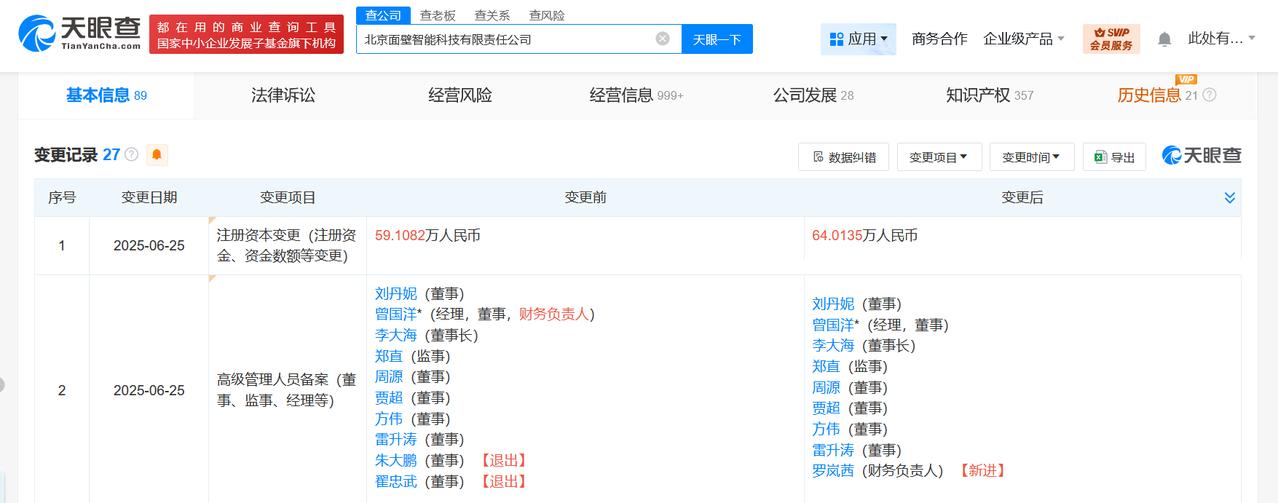Switch to the 历史信息 VIP tab
The width and height of the screenshot is (1278, 503).
tap(1157, 94)
